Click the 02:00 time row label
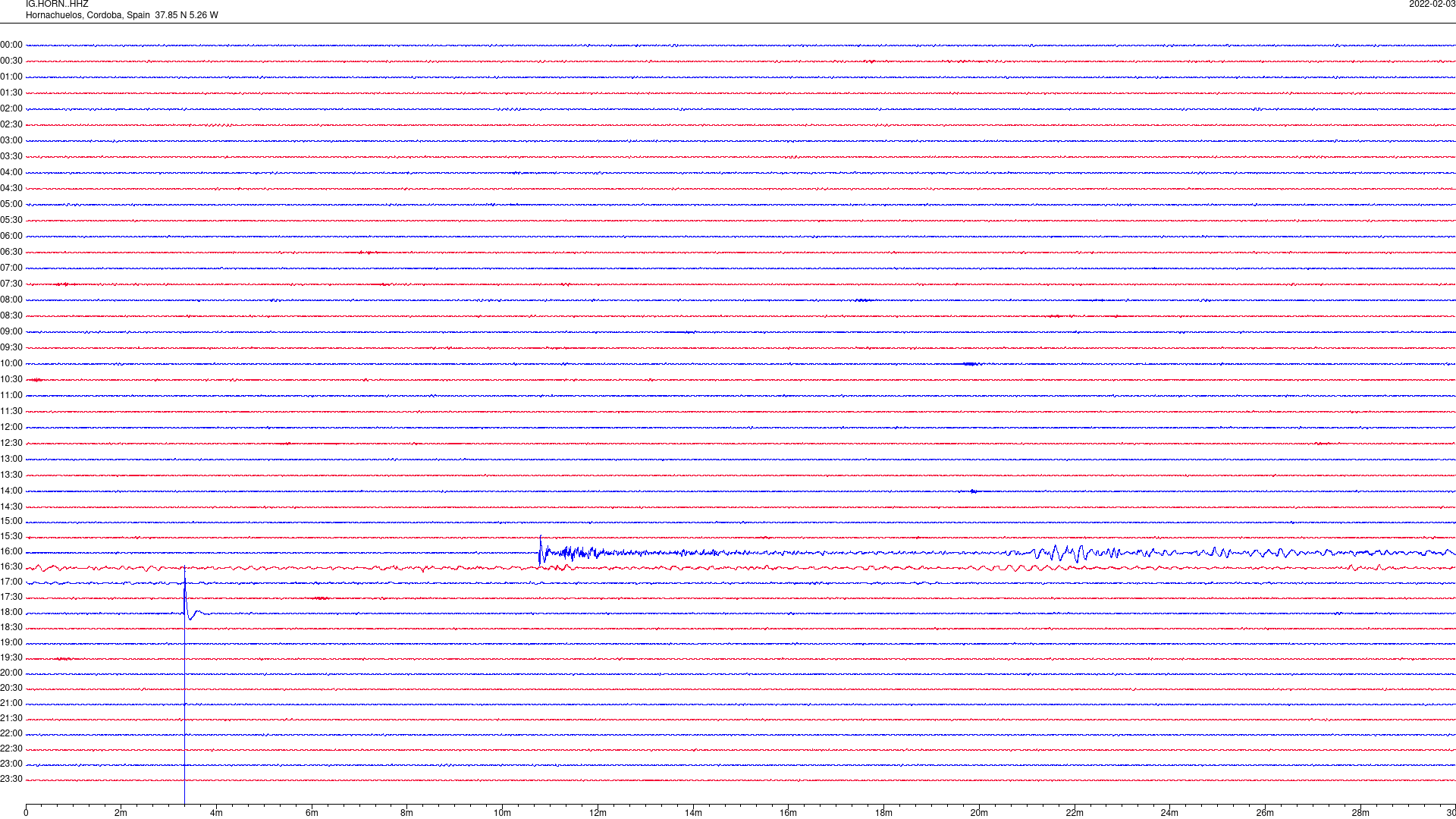This screenshot has width=1456, height=819. coord(11,108)
